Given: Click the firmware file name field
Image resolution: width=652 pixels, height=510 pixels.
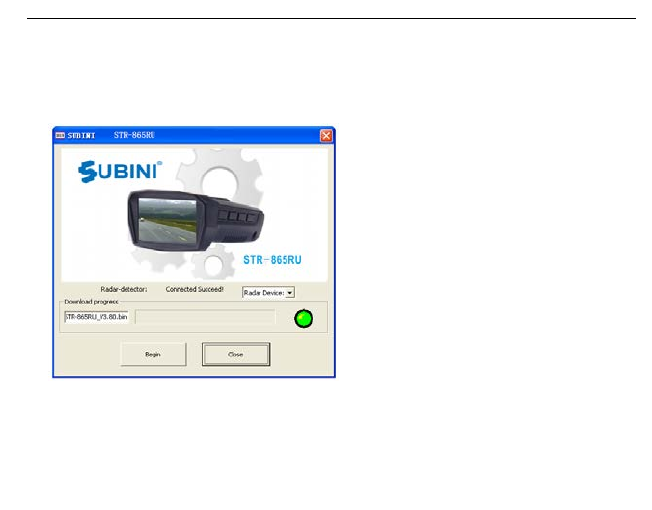Looking at the screenshot, I should (x=96, y=317).
